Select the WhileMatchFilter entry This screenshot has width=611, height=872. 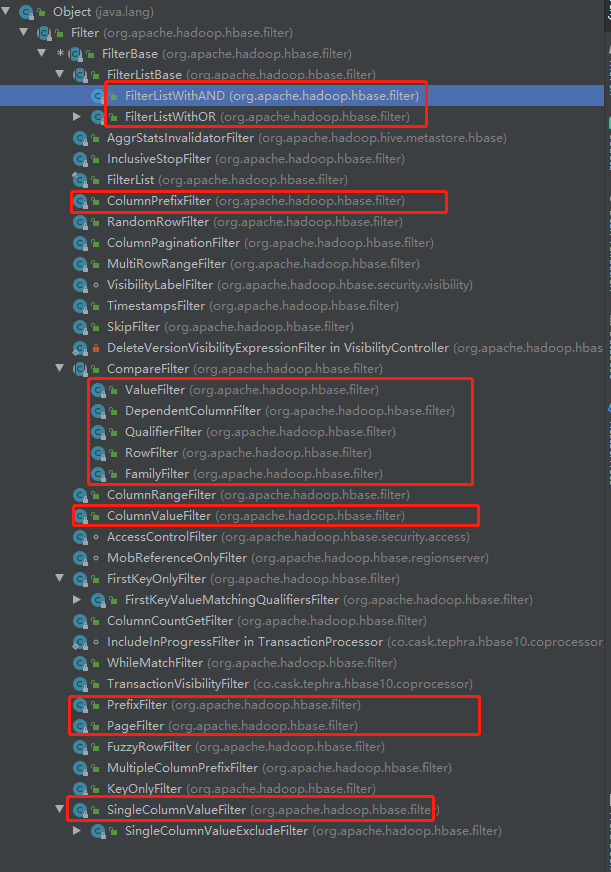[x=155, y=663]
